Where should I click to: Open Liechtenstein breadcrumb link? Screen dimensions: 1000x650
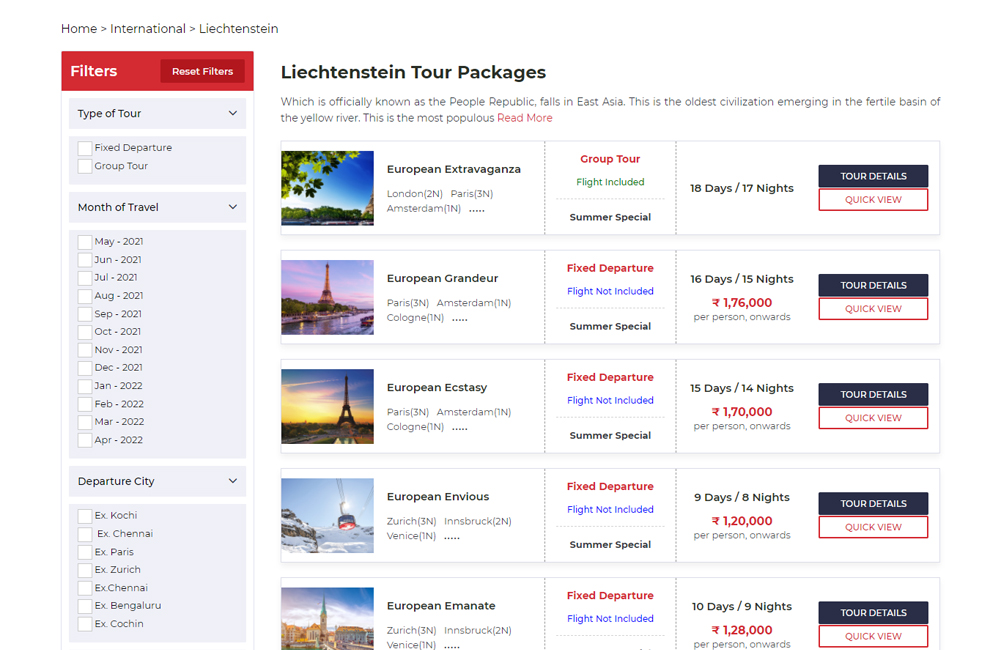[x=238, y=29]
